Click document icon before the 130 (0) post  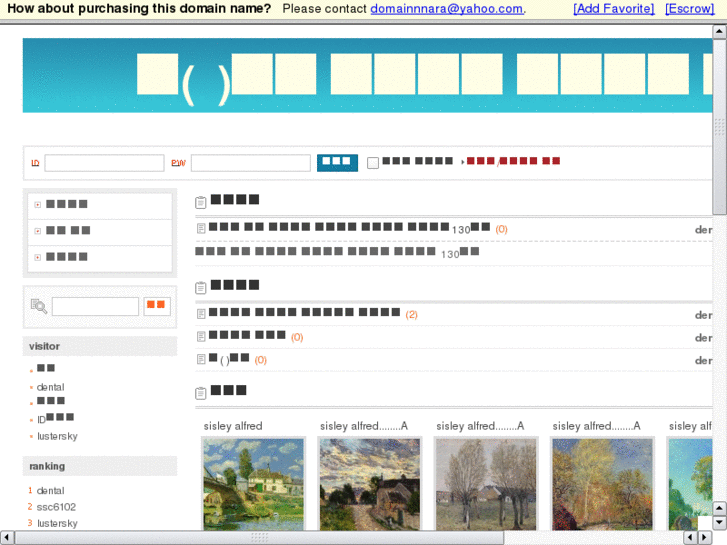[201, 228]
